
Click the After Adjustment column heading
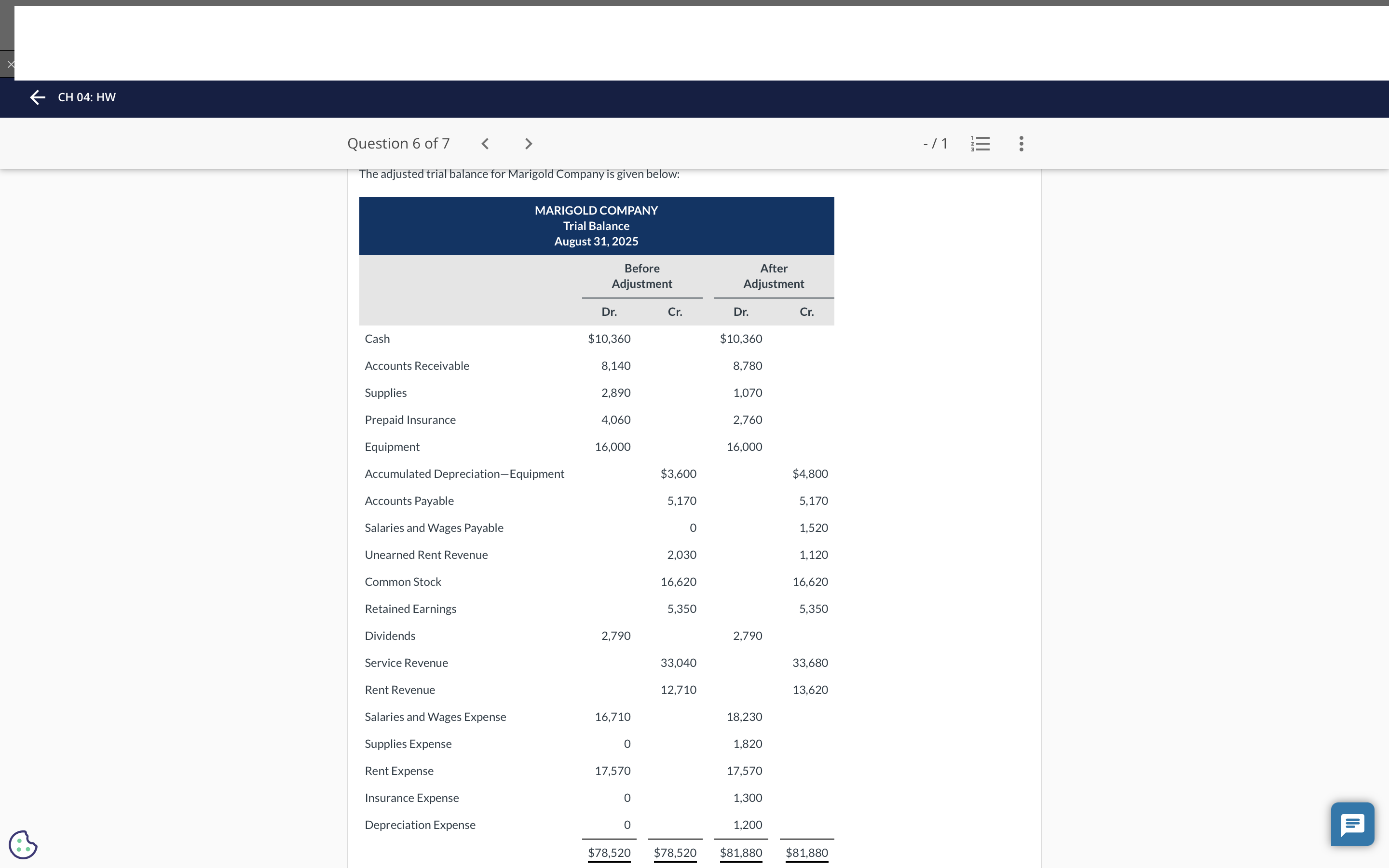(x=773, y=276)
